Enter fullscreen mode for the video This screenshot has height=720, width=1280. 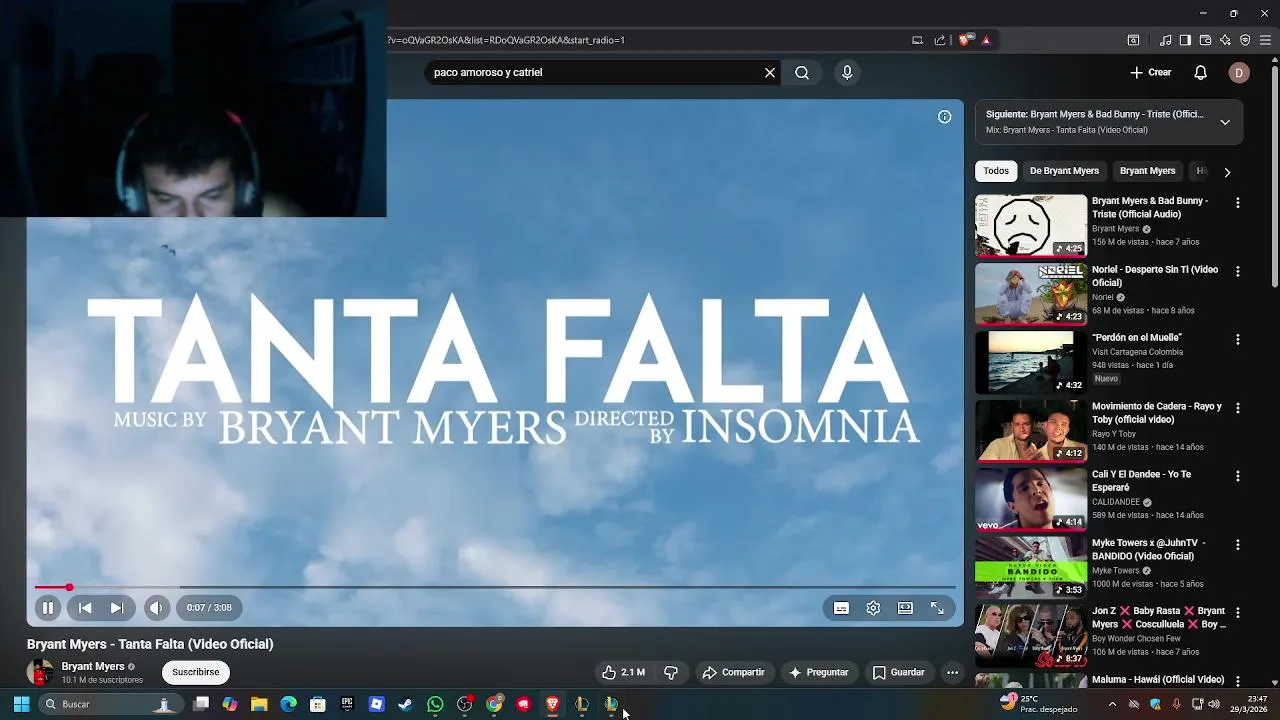click(x=937, y=608)
